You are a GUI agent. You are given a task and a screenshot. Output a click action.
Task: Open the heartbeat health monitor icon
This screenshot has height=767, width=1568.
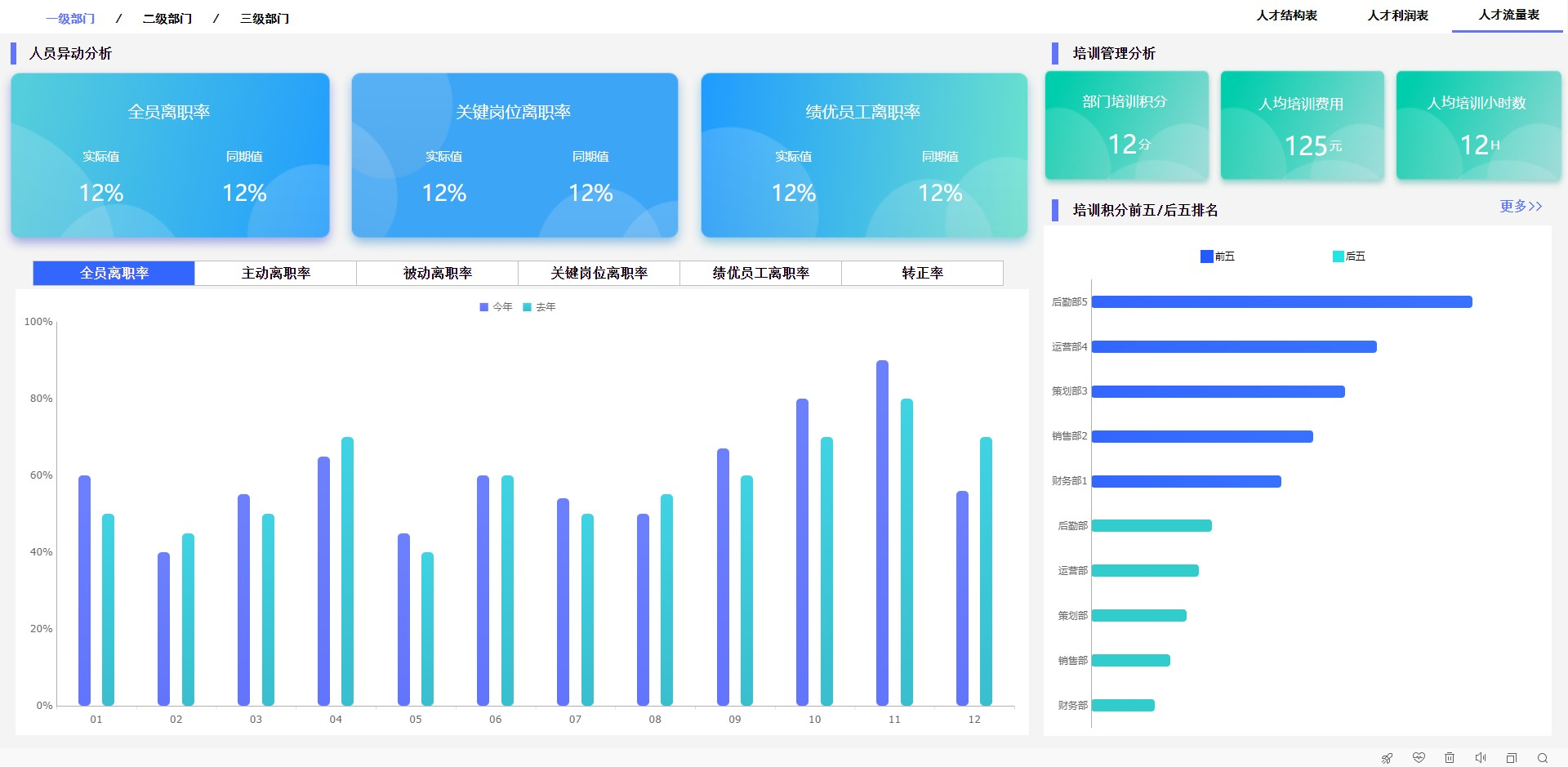1419,758
